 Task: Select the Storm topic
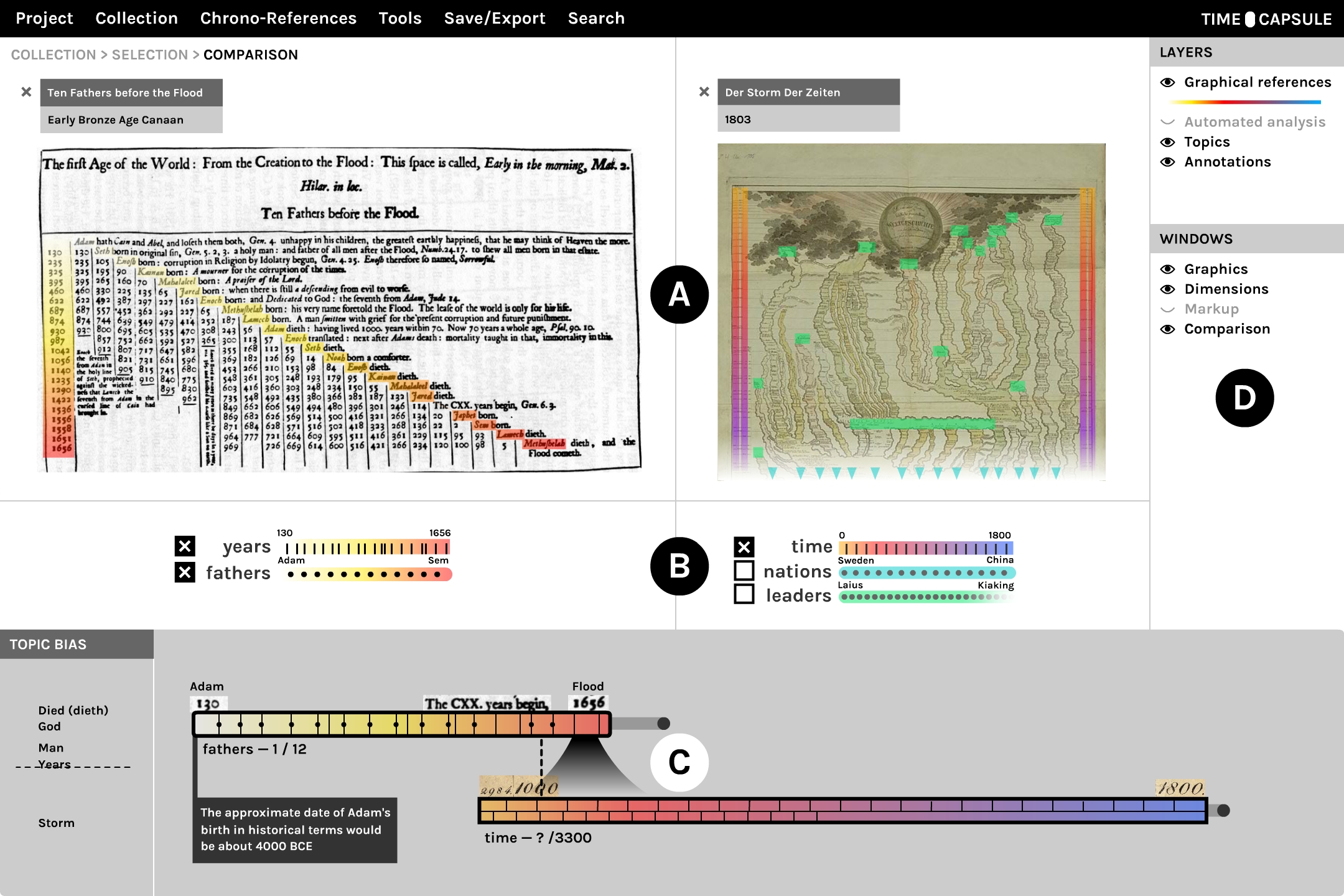(57, 823)
